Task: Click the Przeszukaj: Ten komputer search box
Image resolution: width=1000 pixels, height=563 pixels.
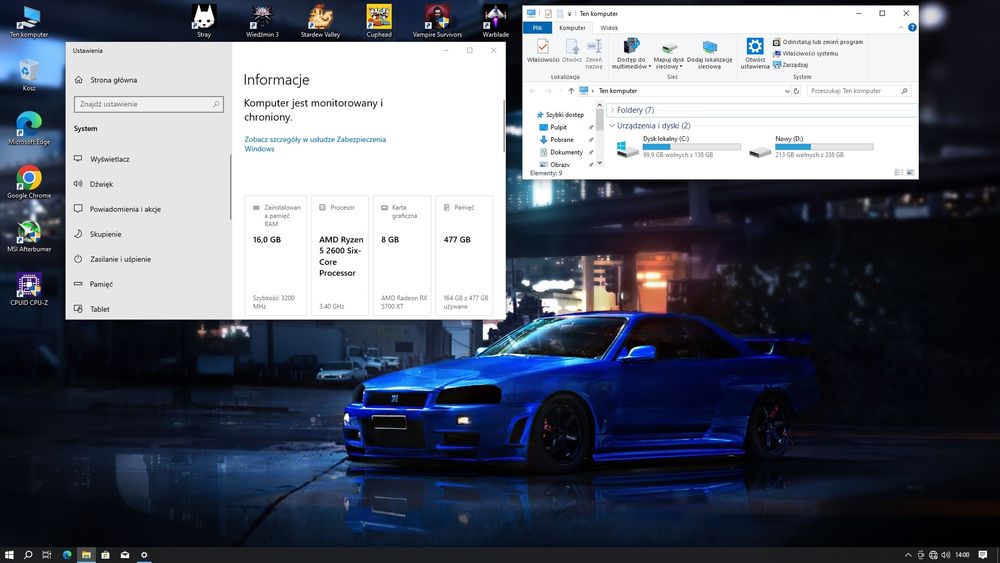Action: point(858,91)
